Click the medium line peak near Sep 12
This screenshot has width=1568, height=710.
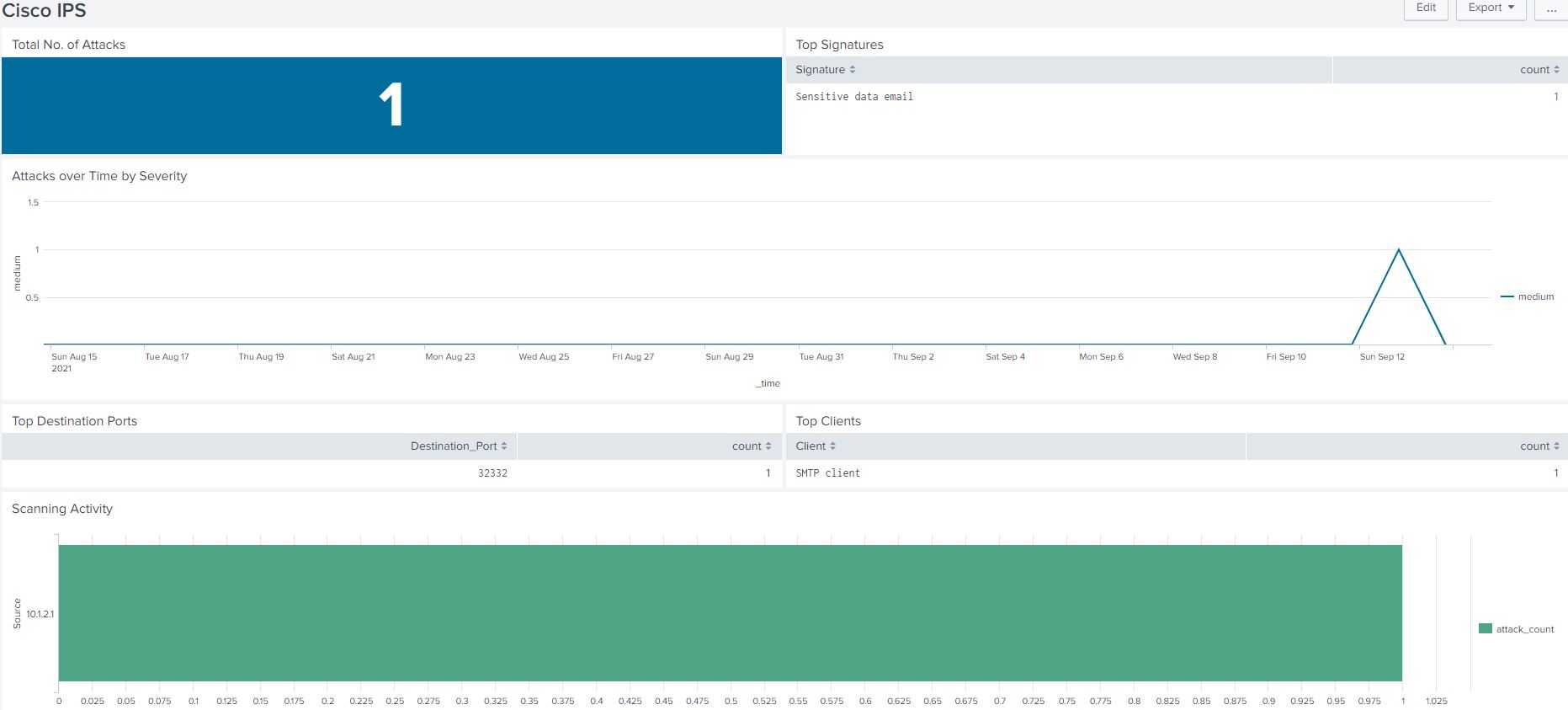1399,250
